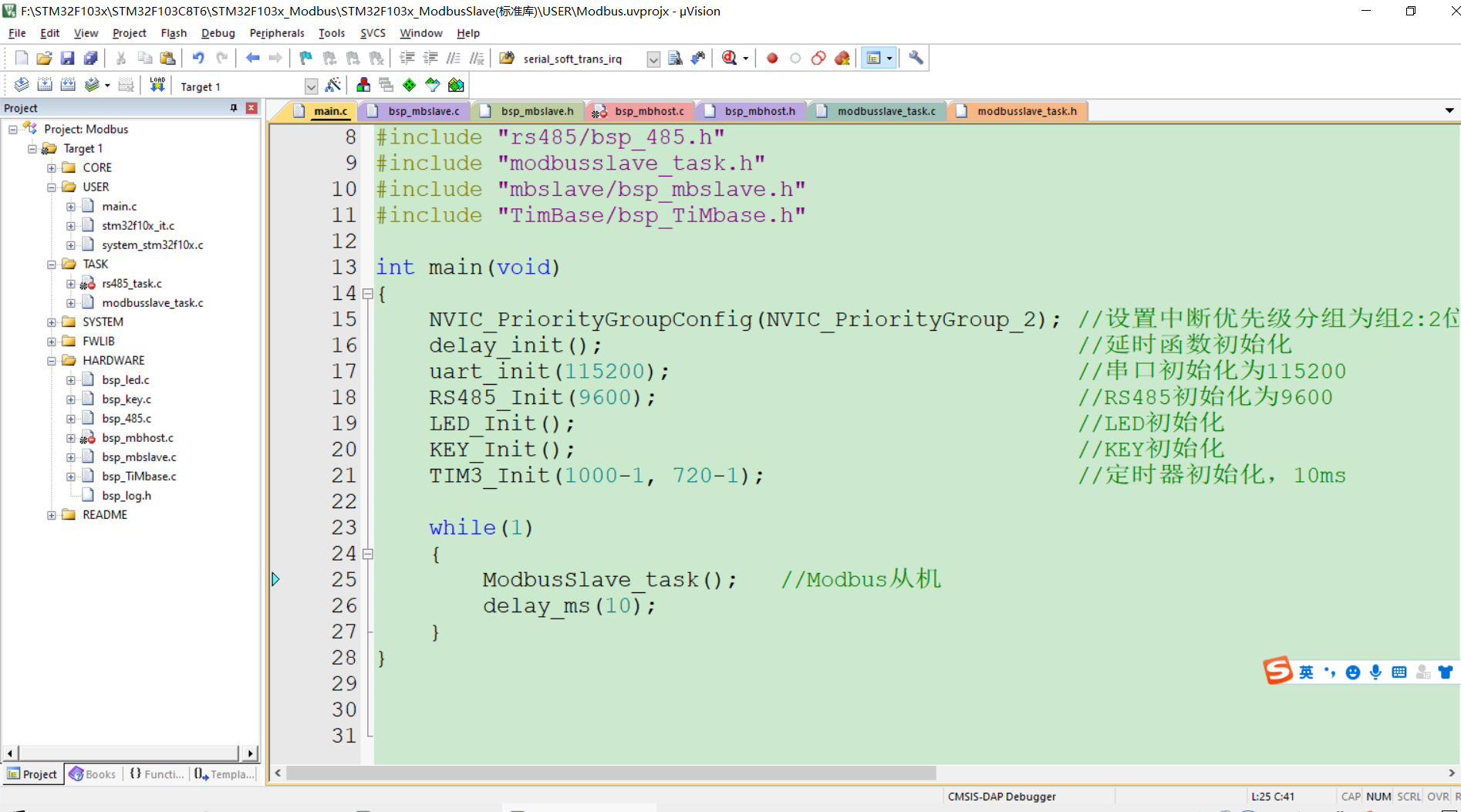The width and height of the screenshot is (1461, 812).
Task: Save current file with floppy icon
Action: [x=67, y=58]
